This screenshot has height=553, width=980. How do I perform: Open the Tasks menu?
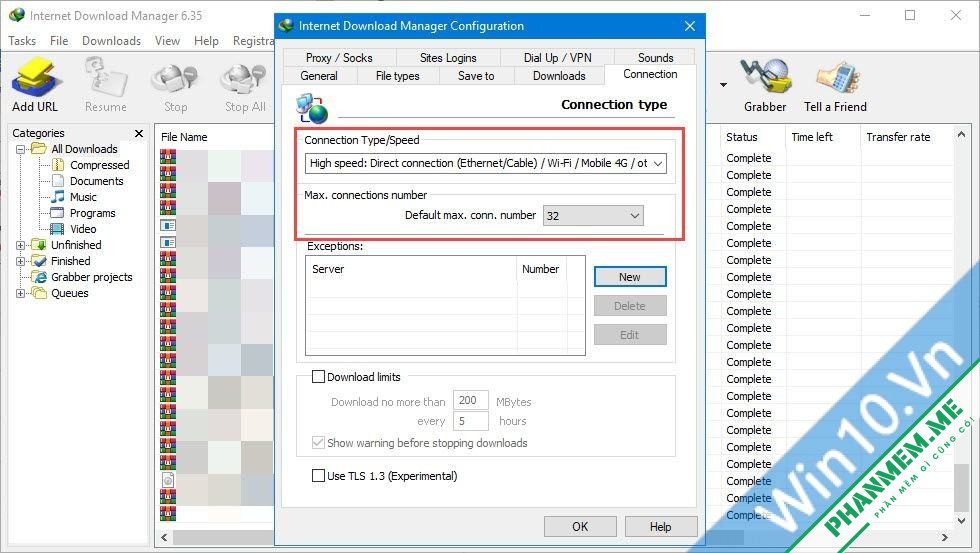(22, 41)
